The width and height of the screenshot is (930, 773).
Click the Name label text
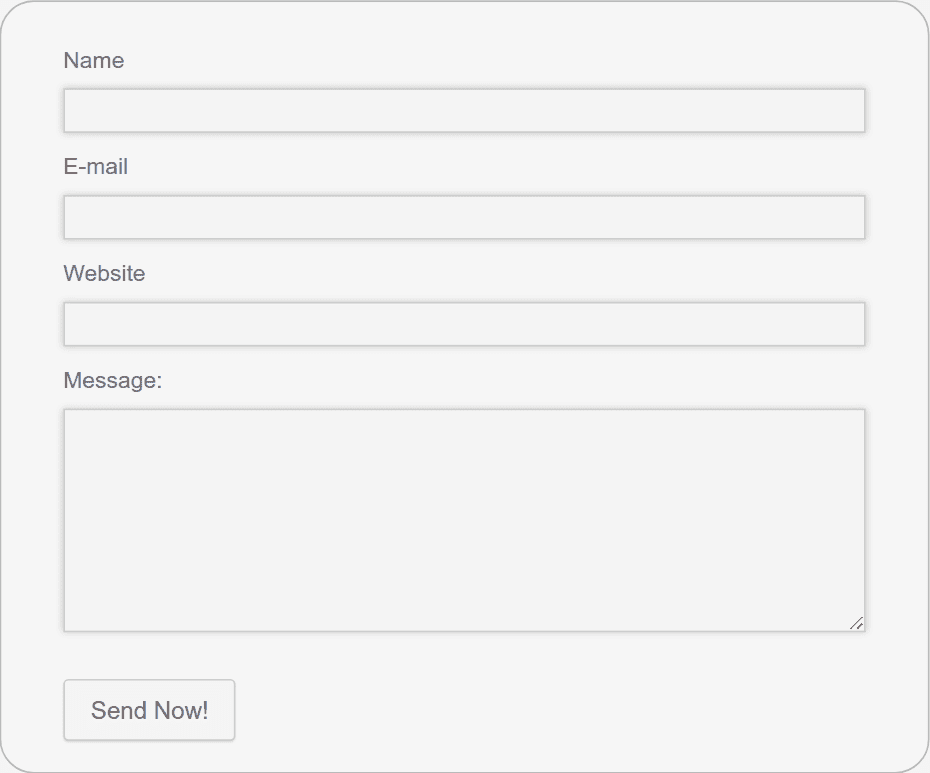[x=94, y=61]
